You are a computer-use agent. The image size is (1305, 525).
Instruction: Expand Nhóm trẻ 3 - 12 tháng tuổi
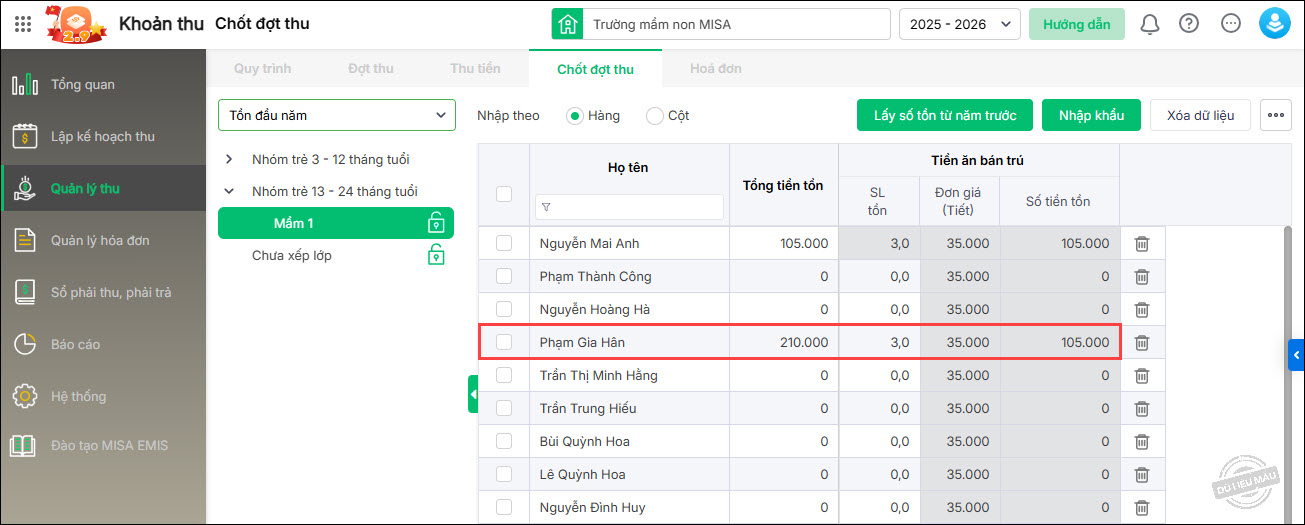[x=229, y=159]
